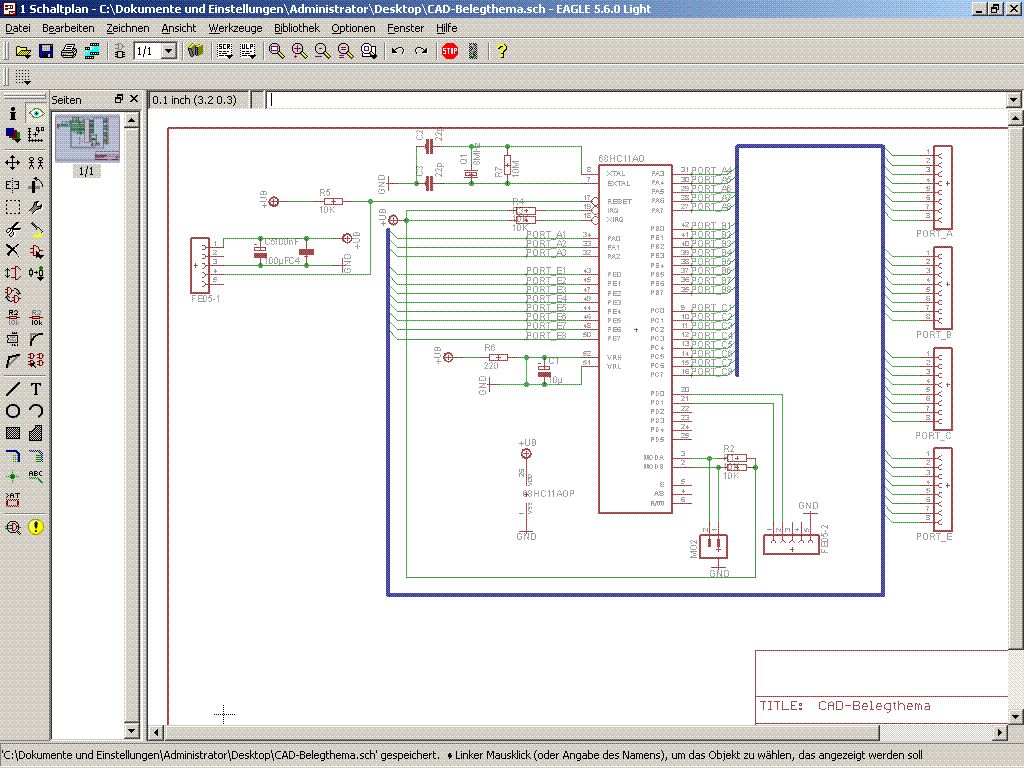Activate the Delete tool with the X icon
Viewport: 1024px width, 768px height.
click(13, 250)
